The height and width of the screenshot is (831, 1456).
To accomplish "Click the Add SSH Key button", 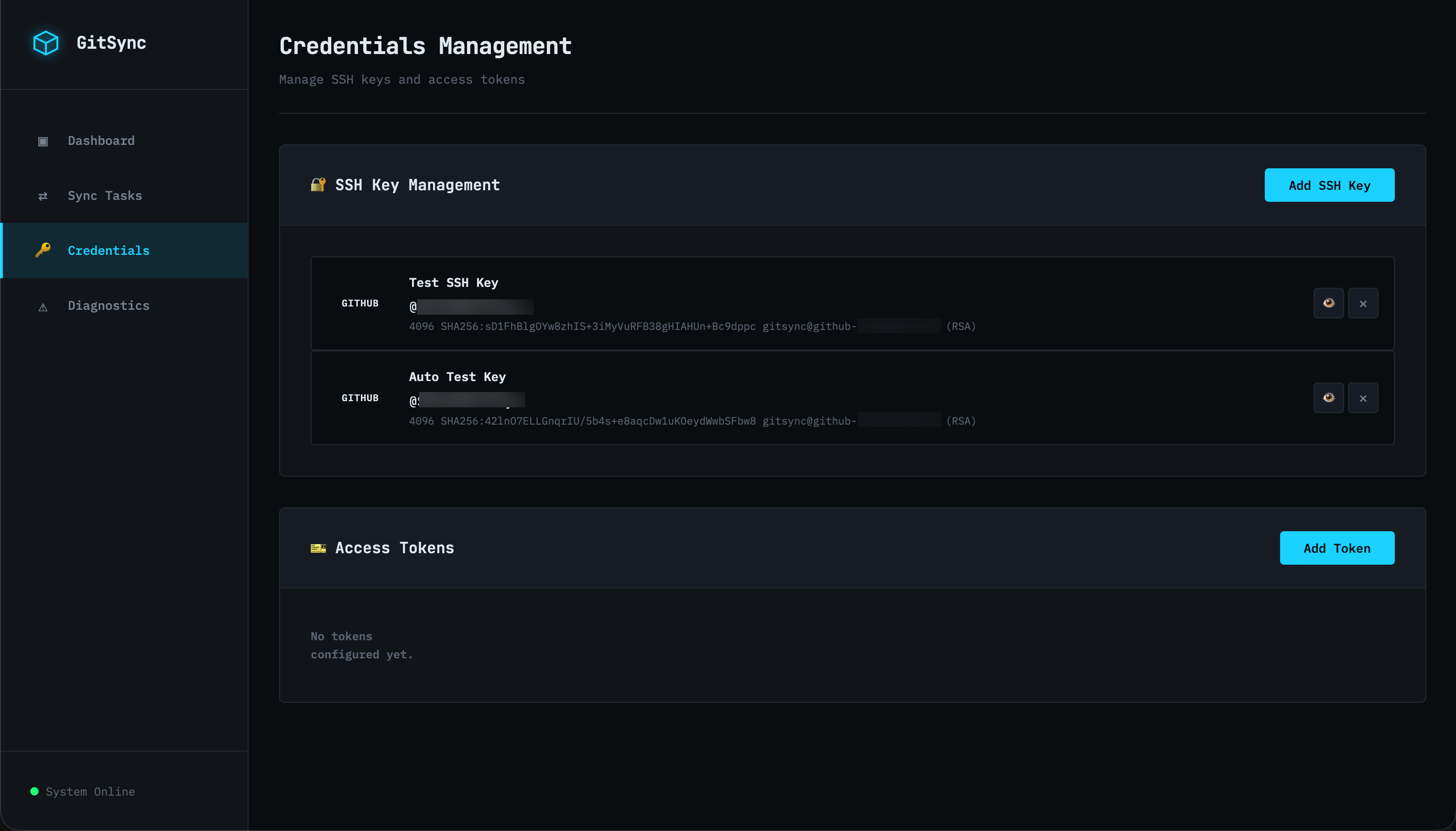I will 1329,185.
